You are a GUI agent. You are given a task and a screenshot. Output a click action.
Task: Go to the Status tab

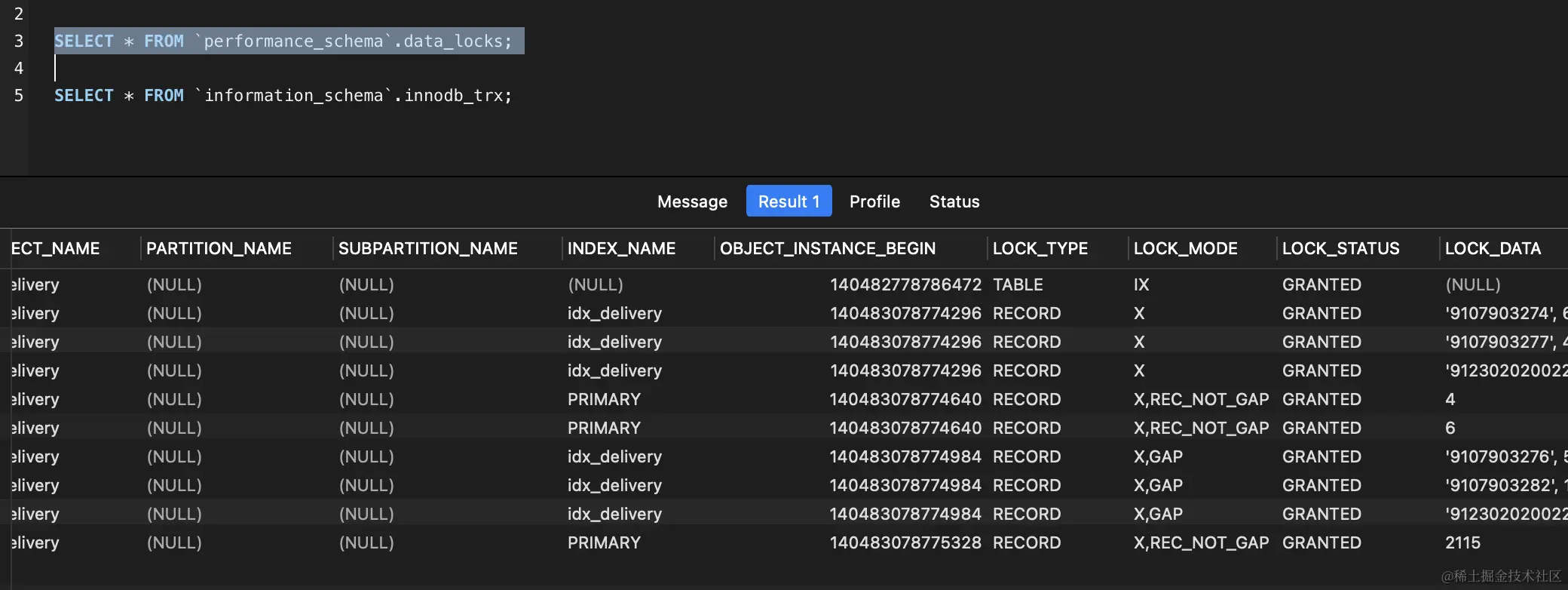click(x=954, y=201)
